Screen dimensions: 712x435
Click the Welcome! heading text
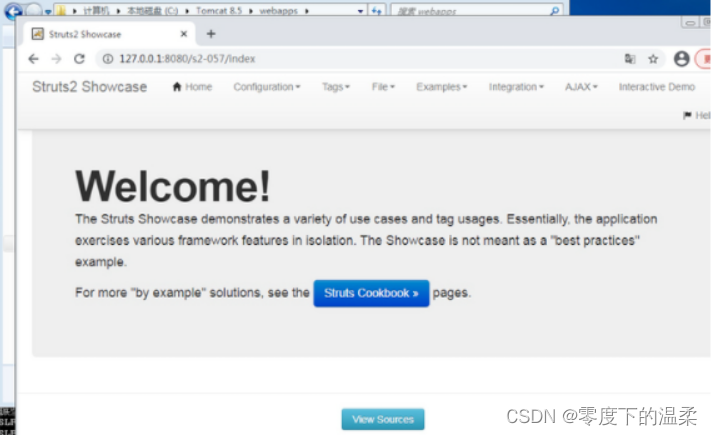[x=173, y=186]
